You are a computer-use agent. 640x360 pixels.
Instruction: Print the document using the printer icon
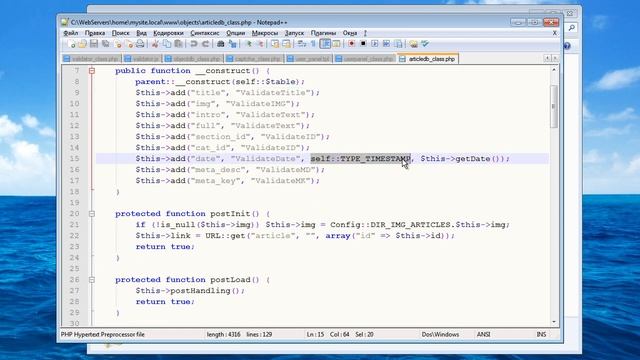[x=140, y=44]
